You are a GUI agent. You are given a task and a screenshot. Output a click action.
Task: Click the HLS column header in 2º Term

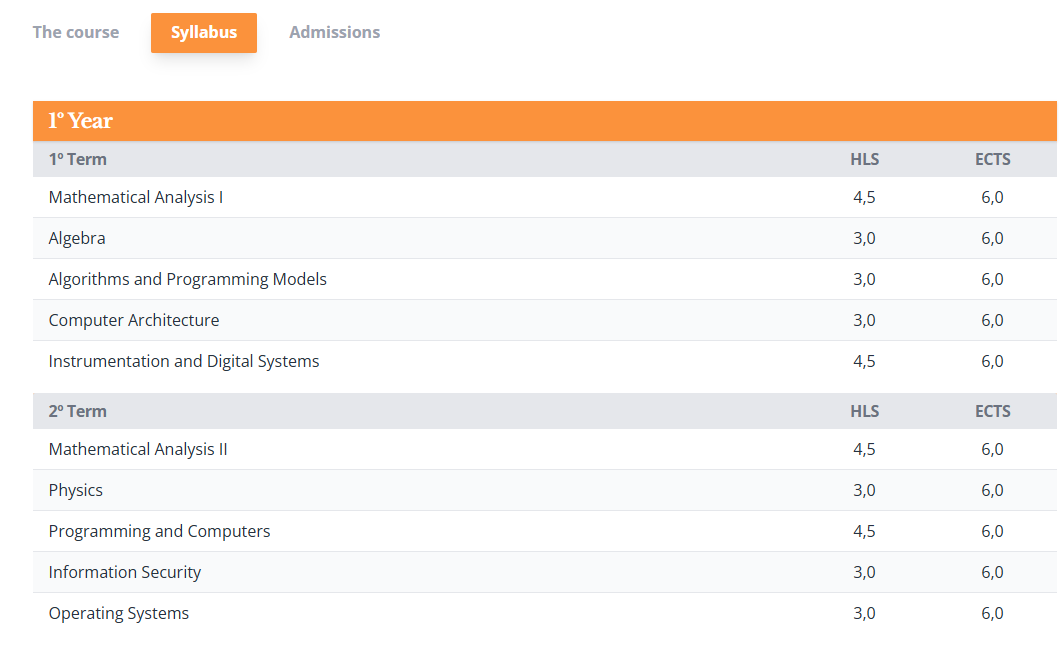pos(864,411)
